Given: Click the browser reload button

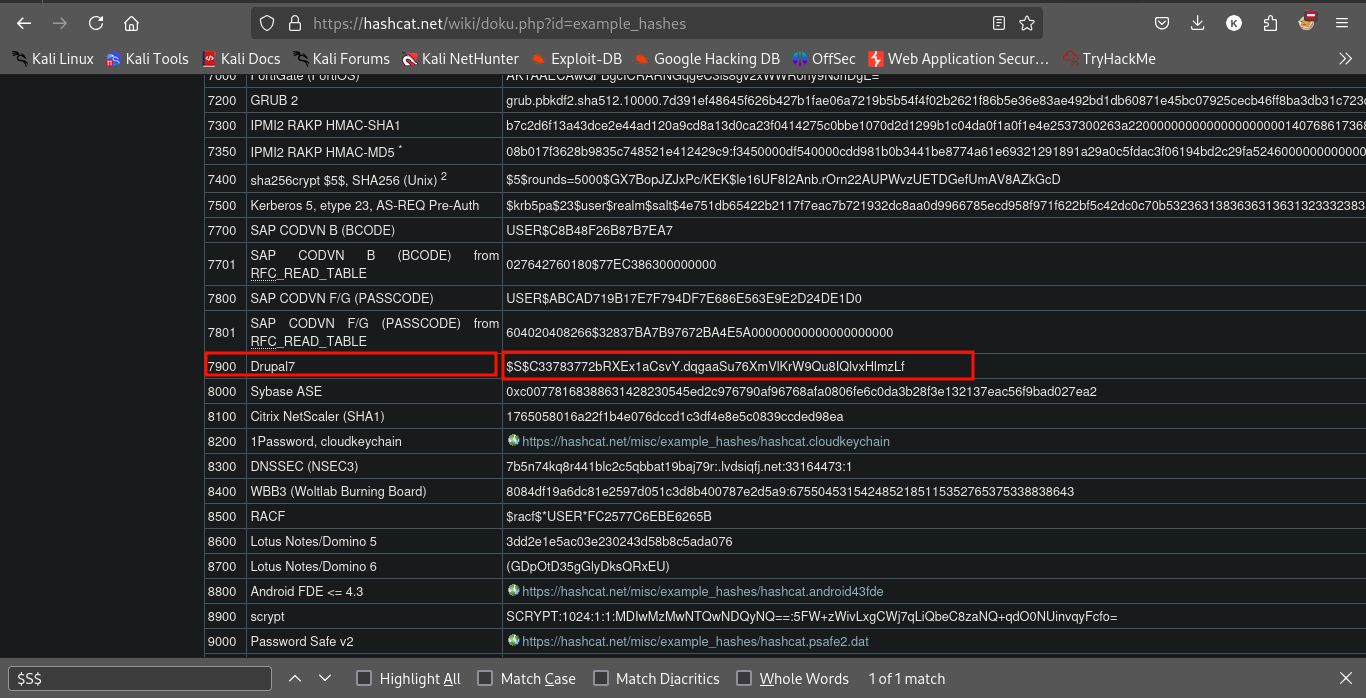Looking at the screenshot, I should pyautogui.click(x=96, y=23).
